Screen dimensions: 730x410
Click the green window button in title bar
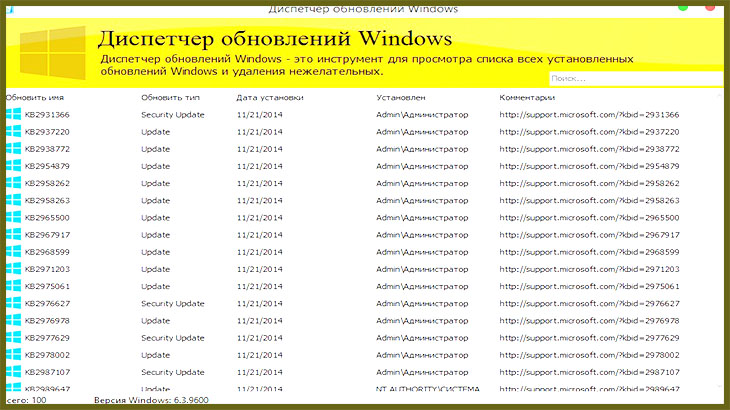[x=683, y=7]
